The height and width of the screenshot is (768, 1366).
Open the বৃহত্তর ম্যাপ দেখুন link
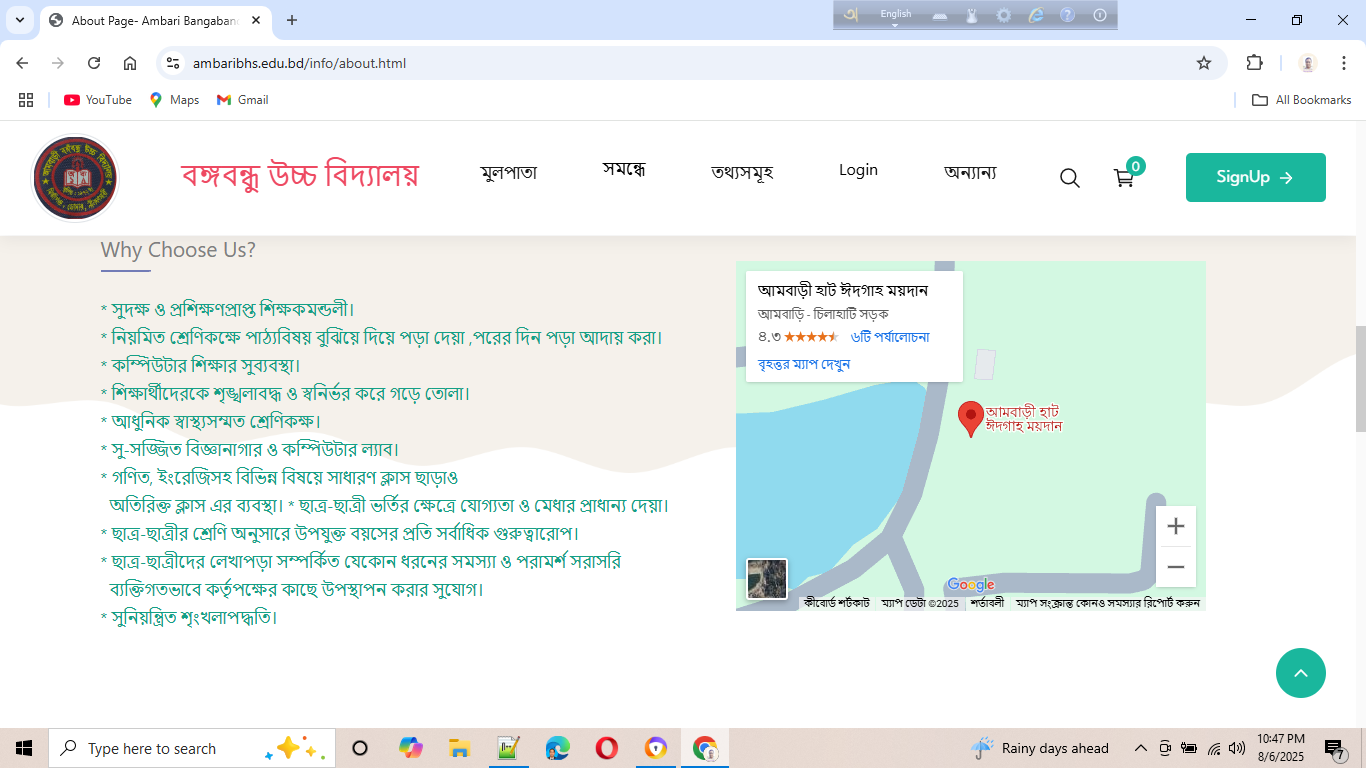[x=804, y=364]
